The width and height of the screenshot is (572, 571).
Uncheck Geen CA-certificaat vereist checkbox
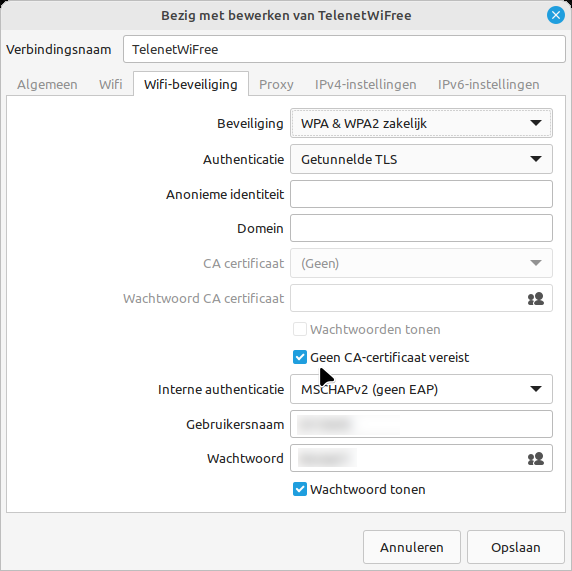[x=300, y=358]
